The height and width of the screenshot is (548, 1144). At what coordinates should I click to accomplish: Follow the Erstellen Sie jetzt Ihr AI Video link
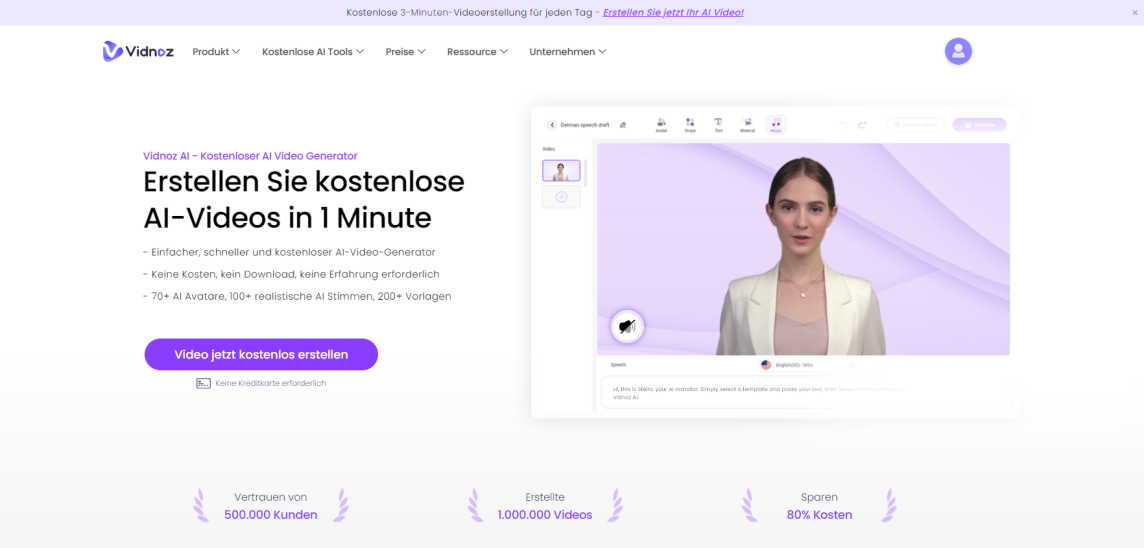pos(673,12)
